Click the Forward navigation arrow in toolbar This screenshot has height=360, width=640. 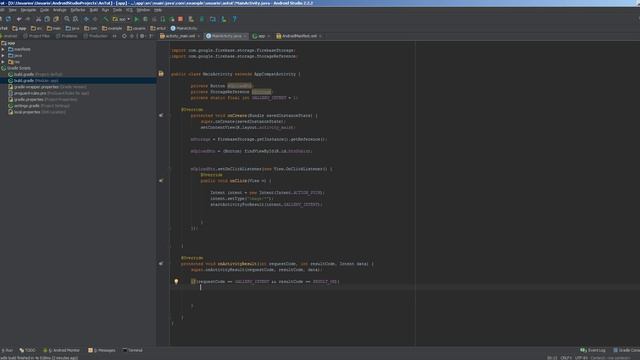tap(95, 19)
